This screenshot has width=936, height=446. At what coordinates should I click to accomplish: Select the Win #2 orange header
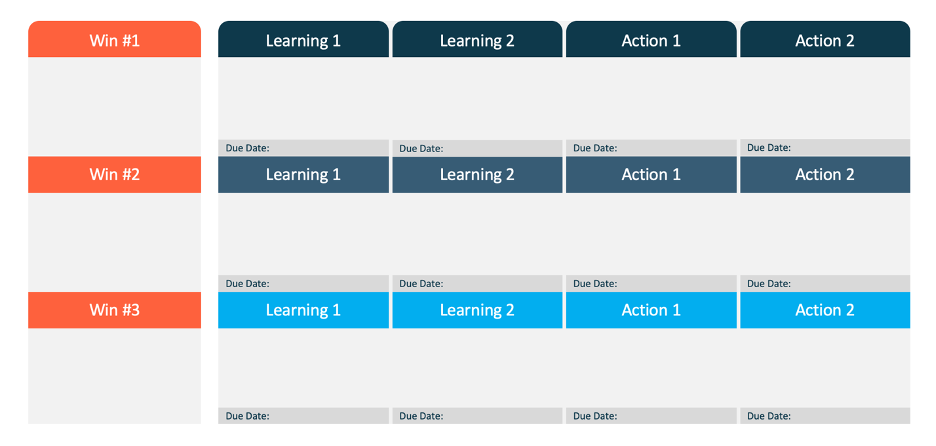(115, 174)
